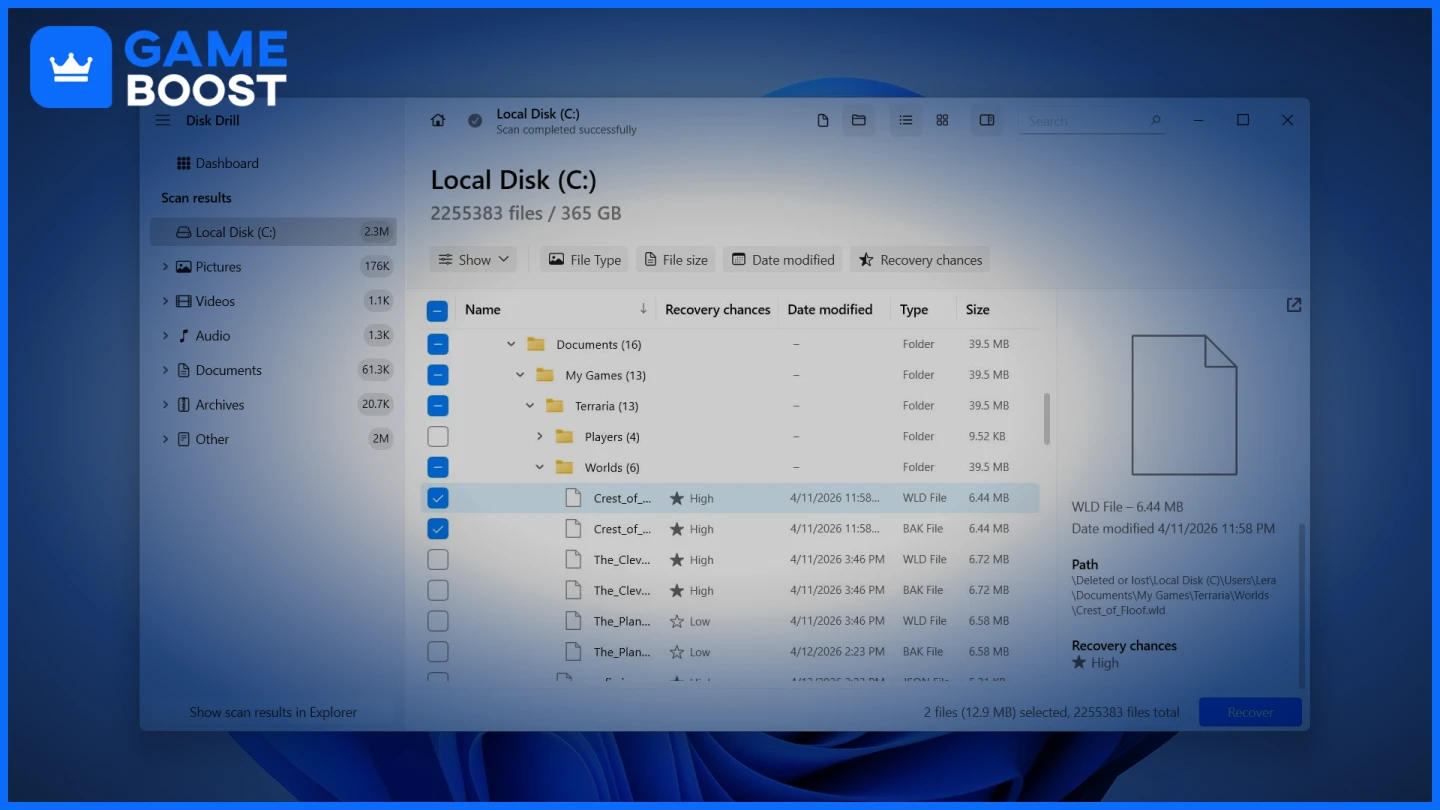Screen dimensions: 1440x810
Task: Expand the Pictures category
Action: pos(165,266)
